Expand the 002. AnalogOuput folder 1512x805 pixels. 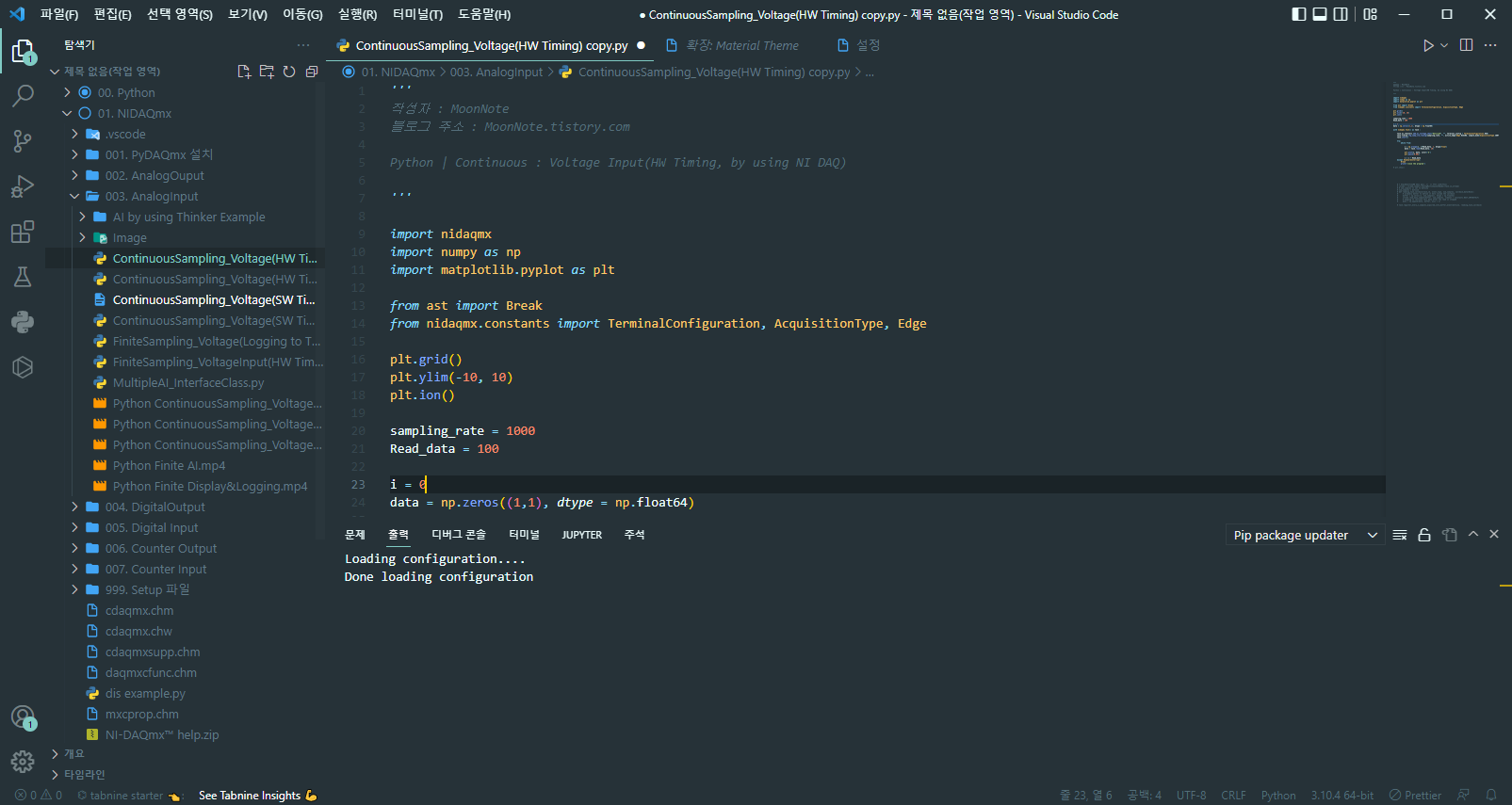[x=75, y=175]
